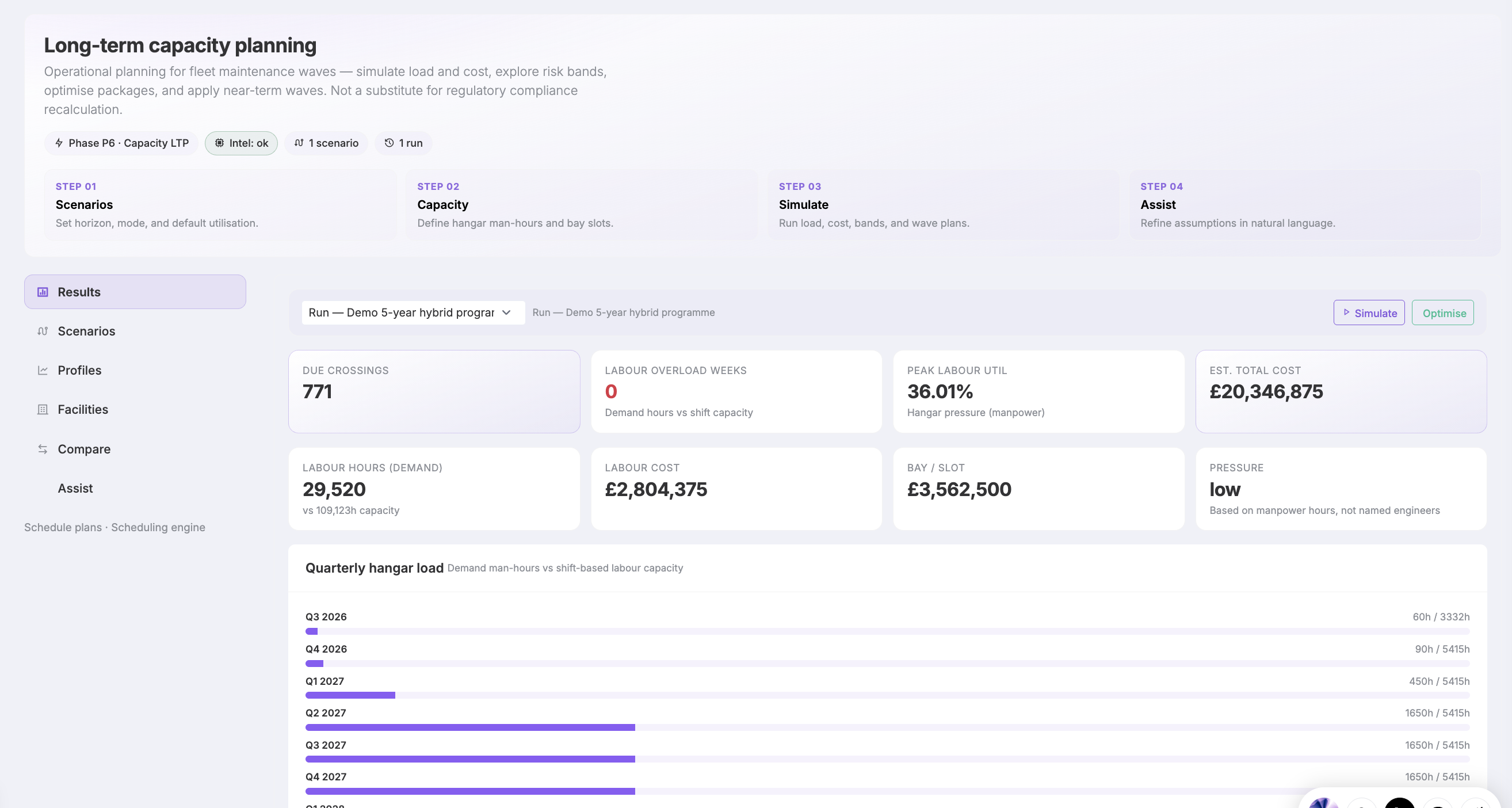1512x808 pixels.
Task: Follow the Schedule plans link
Action: pos(63,527)
